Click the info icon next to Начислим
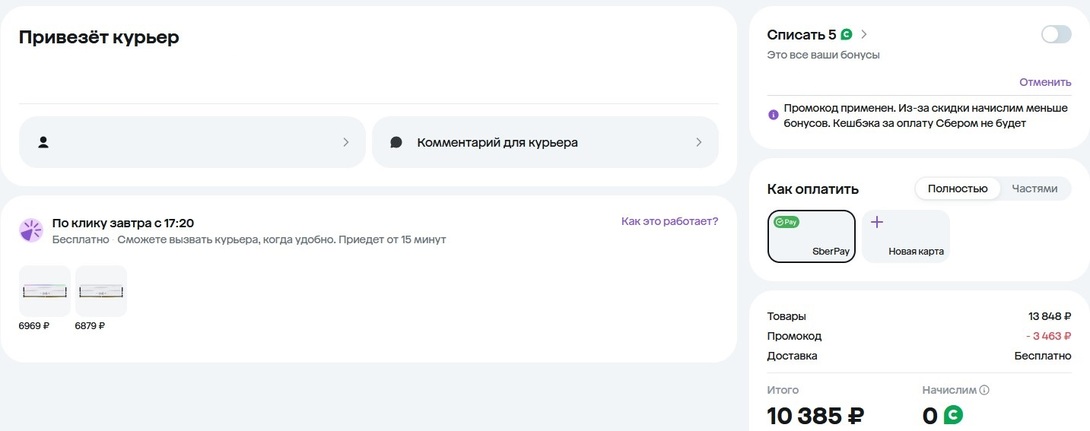Screen dimensions: 1090x431 (x=984, y=390)
